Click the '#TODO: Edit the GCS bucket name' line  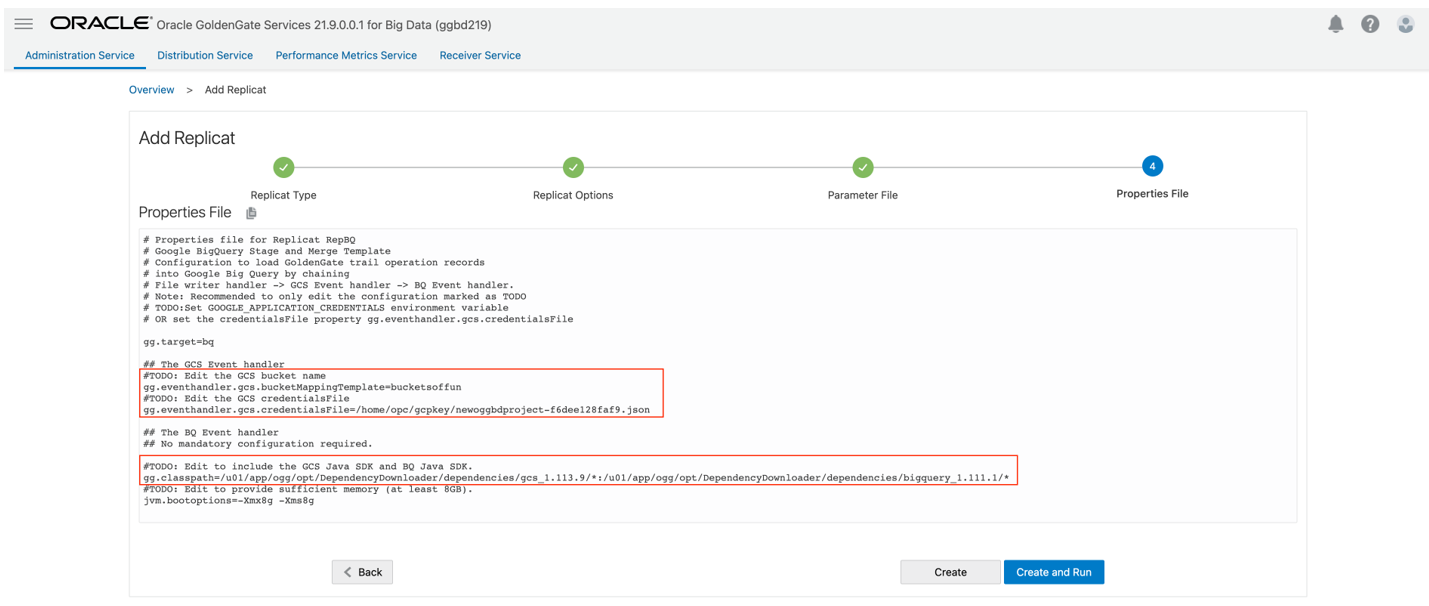[234, 376]
